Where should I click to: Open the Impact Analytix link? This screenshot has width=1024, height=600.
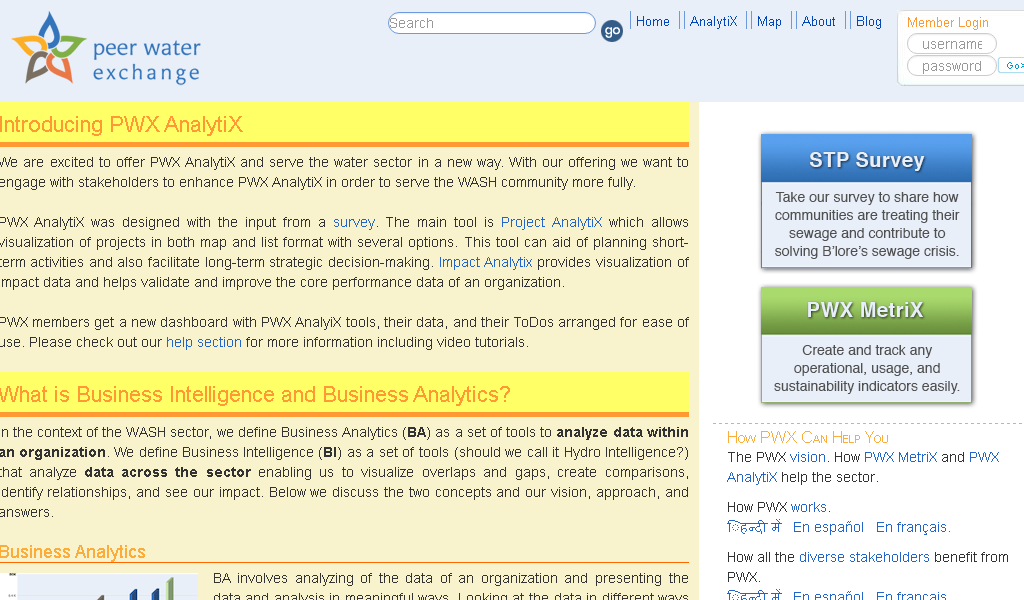click(x=485, y=262)
